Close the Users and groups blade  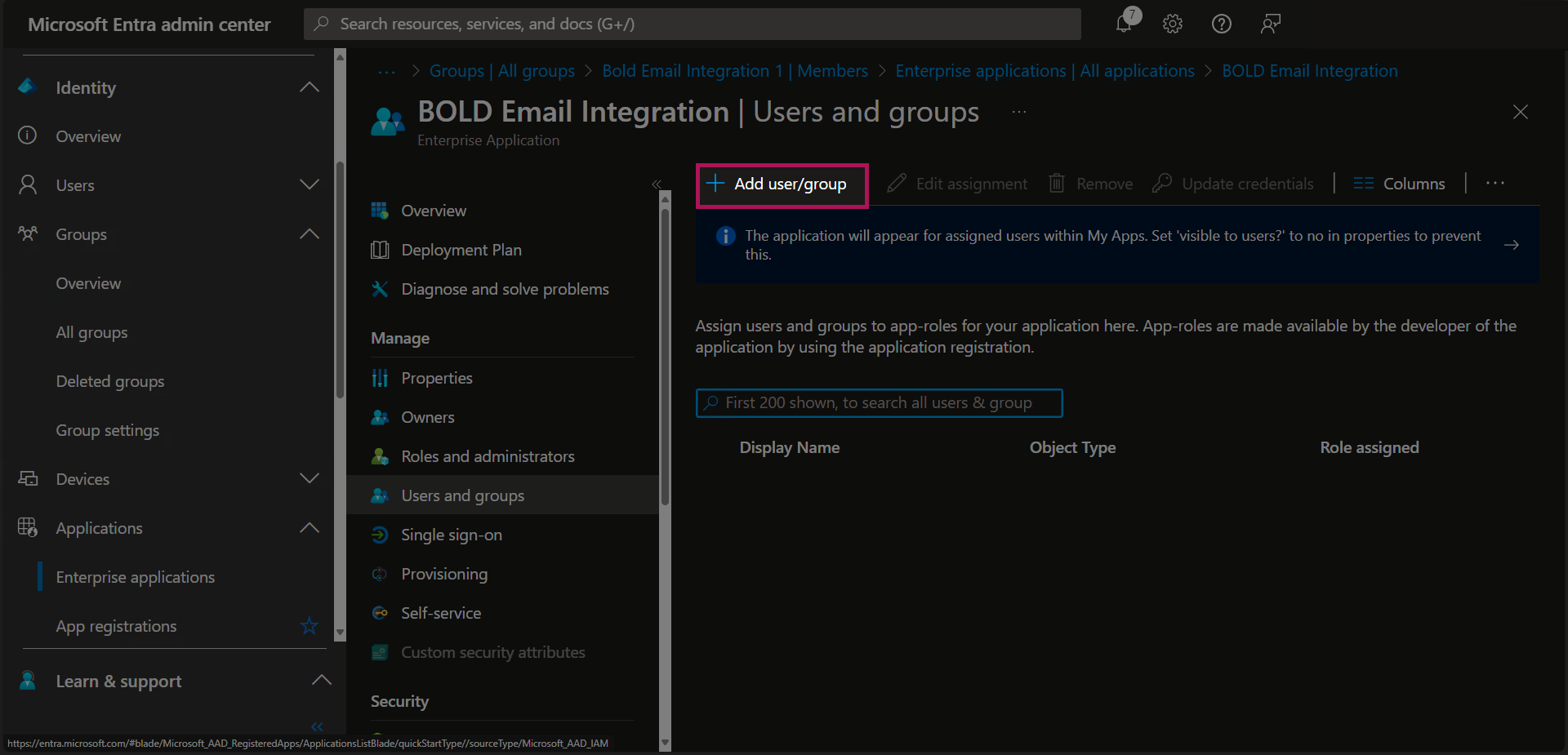point(1520,112)
